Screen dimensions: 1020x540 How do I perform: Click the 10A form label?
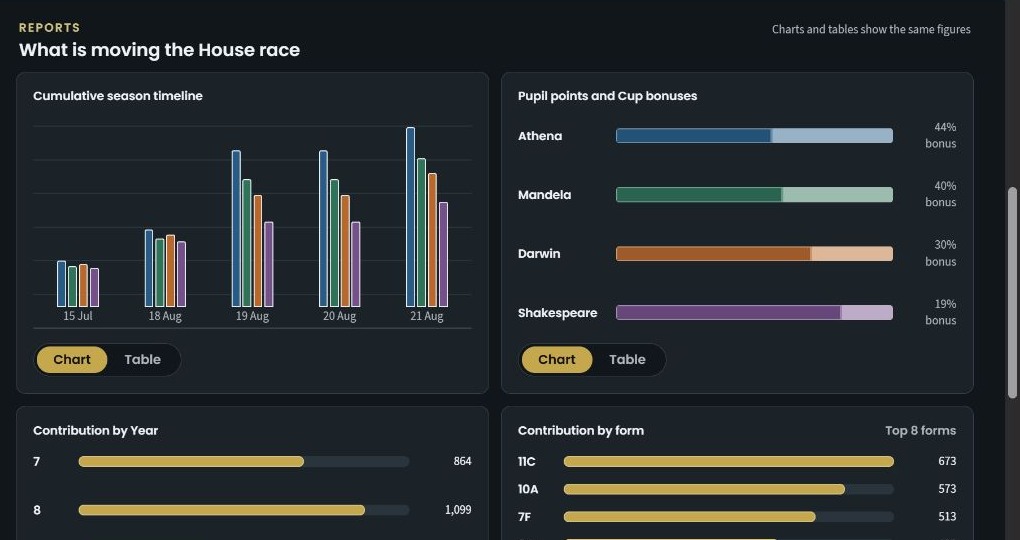click(528, 489)
